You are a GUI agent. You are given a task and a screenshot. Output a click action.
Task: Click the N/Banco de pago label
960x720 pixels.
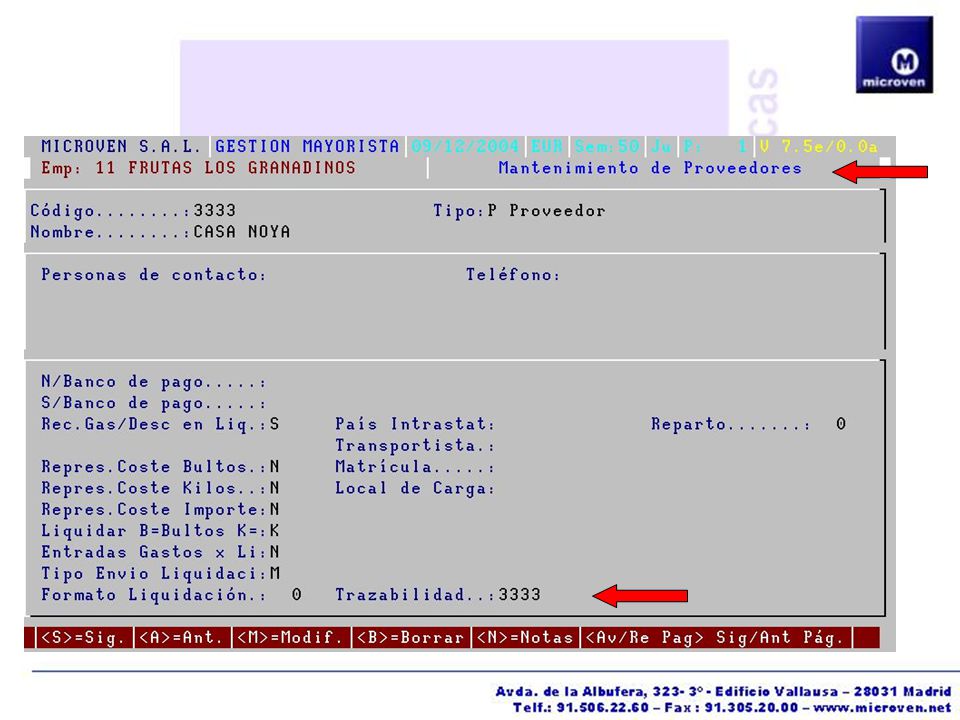tap(154, 382)
